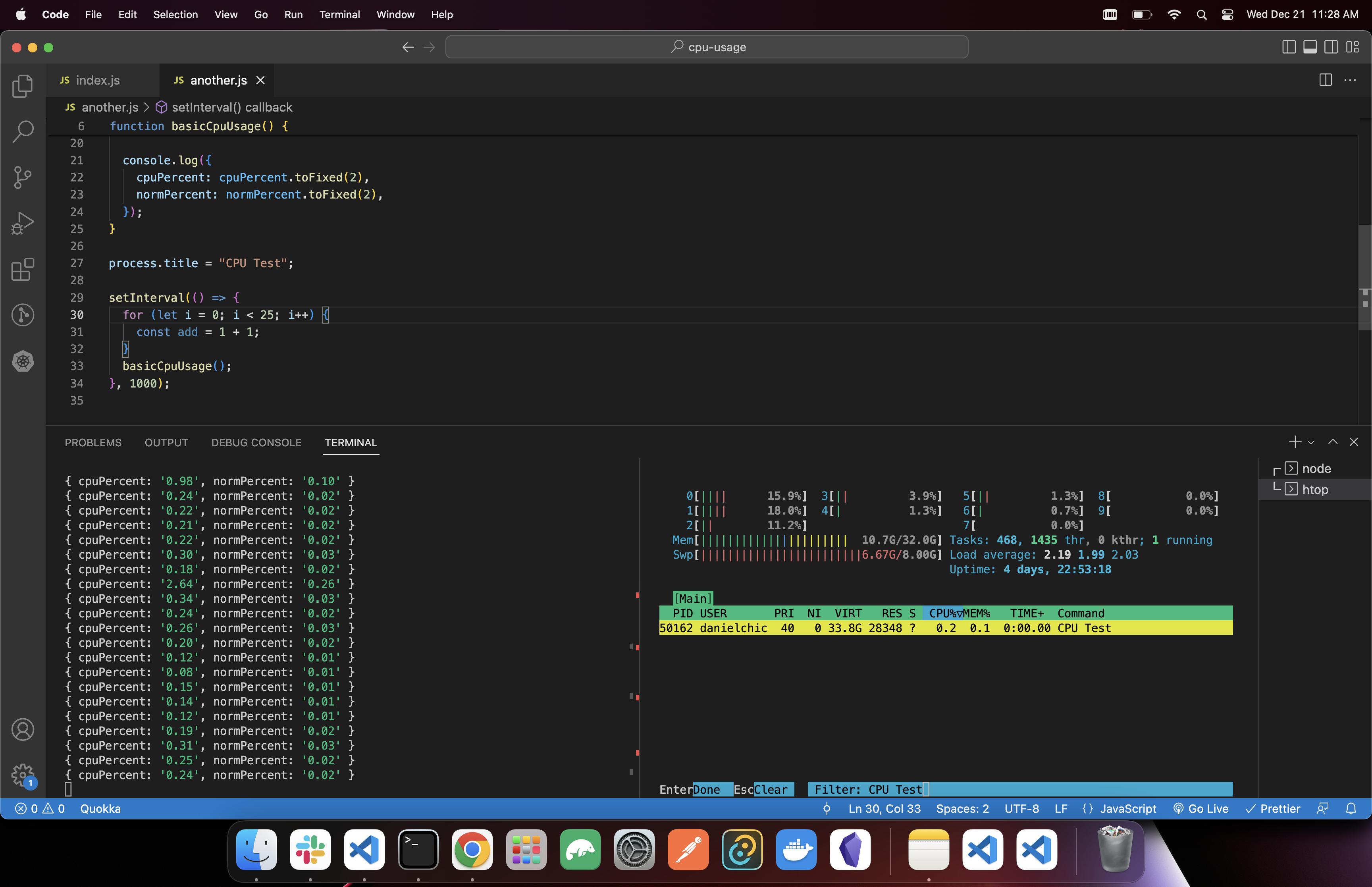Open the Extensions view

23,269
